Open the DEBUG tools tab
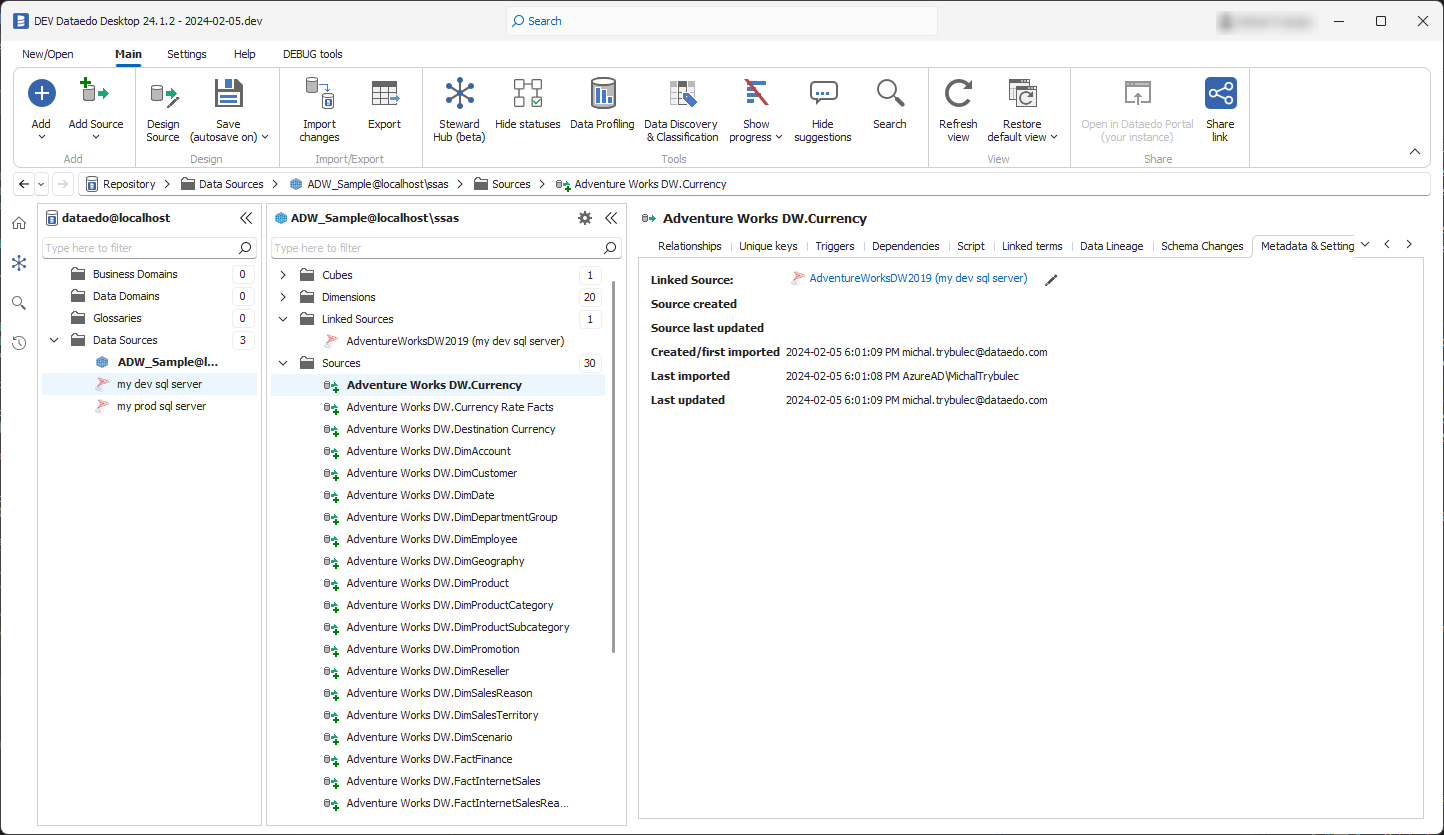This screenshot has width=1444, height=835. point(313,54)
